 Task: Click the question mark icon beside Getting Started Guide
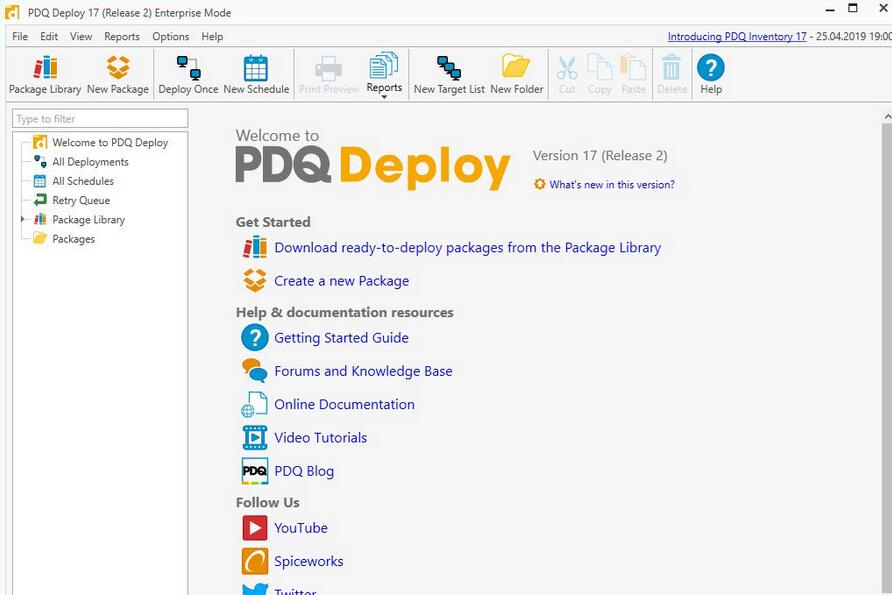[x=255, y=338]
